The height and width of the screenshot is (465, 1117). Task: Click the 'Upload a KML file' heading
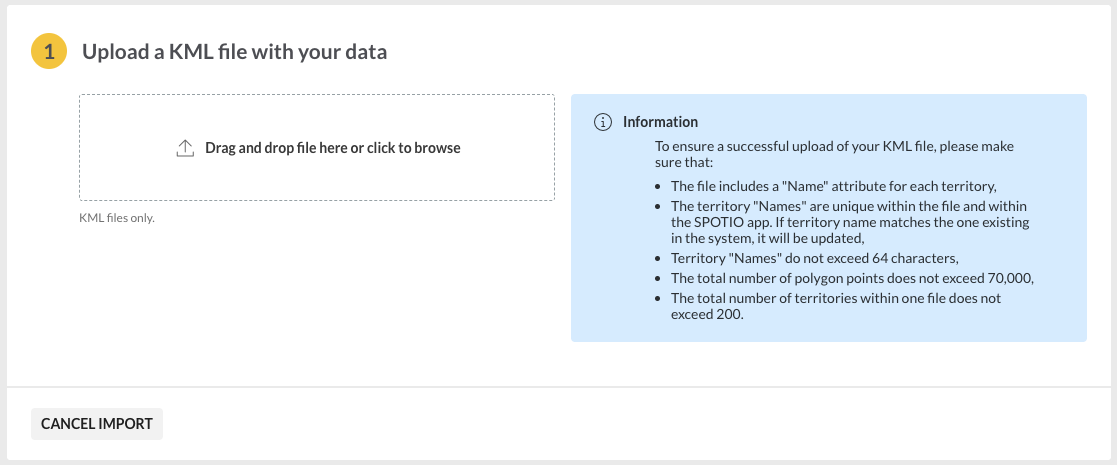[x=234, y=51]
